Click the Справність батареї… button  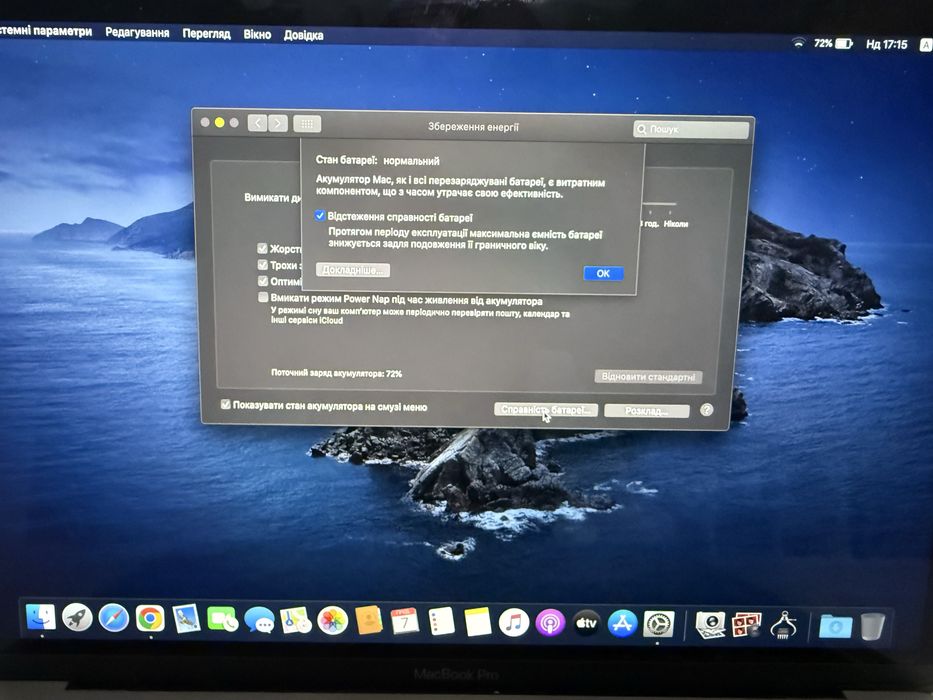pos(546,410)
